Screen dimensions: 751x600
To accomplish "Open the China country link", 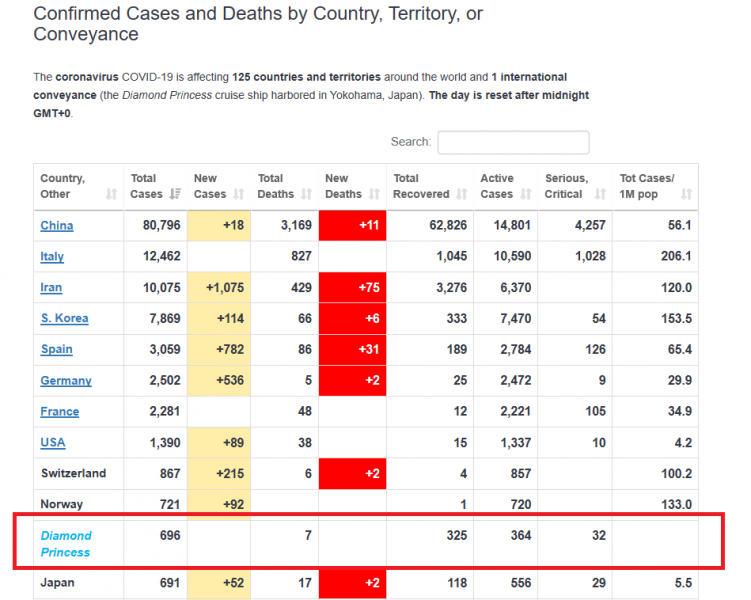I will click(57, 226).
